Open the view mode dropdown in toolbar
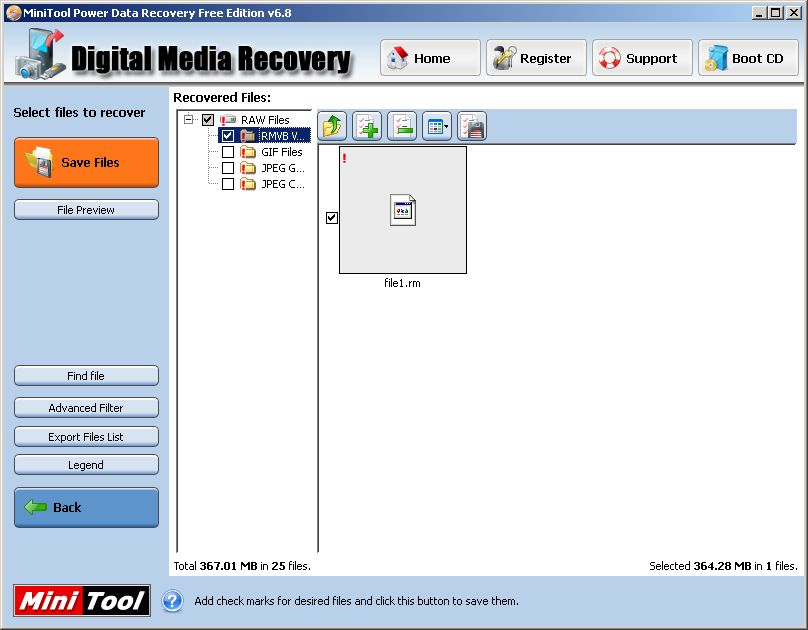Screen dimensions: 808x630 pyautogui.click(x=437, y=126)
